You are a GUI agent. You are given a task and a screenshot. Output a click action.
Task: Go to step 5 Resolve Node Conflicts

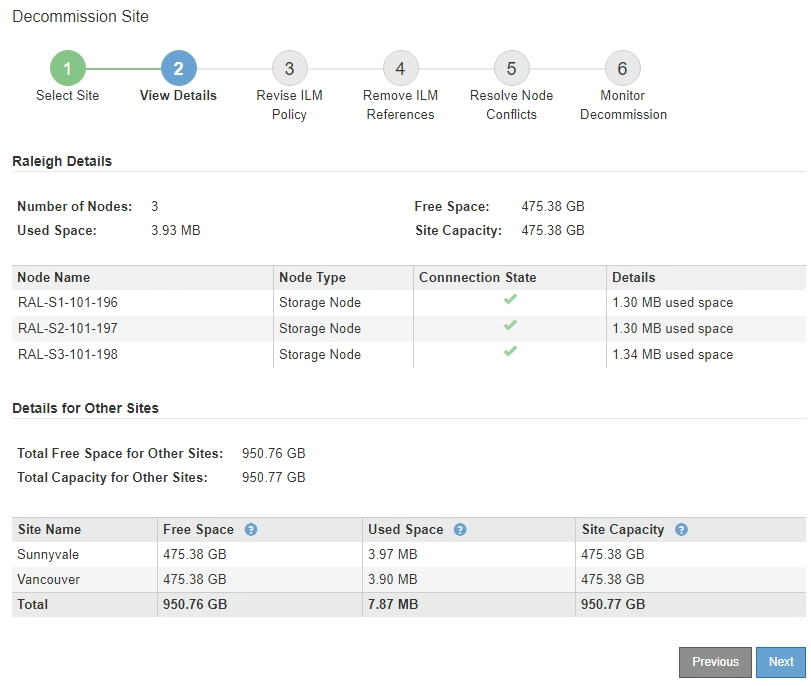point(511,69)
